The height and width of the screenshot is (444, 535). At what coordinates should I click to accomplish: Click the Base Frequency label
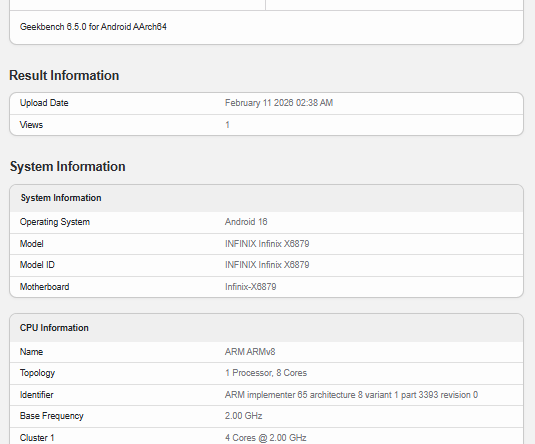52,416
